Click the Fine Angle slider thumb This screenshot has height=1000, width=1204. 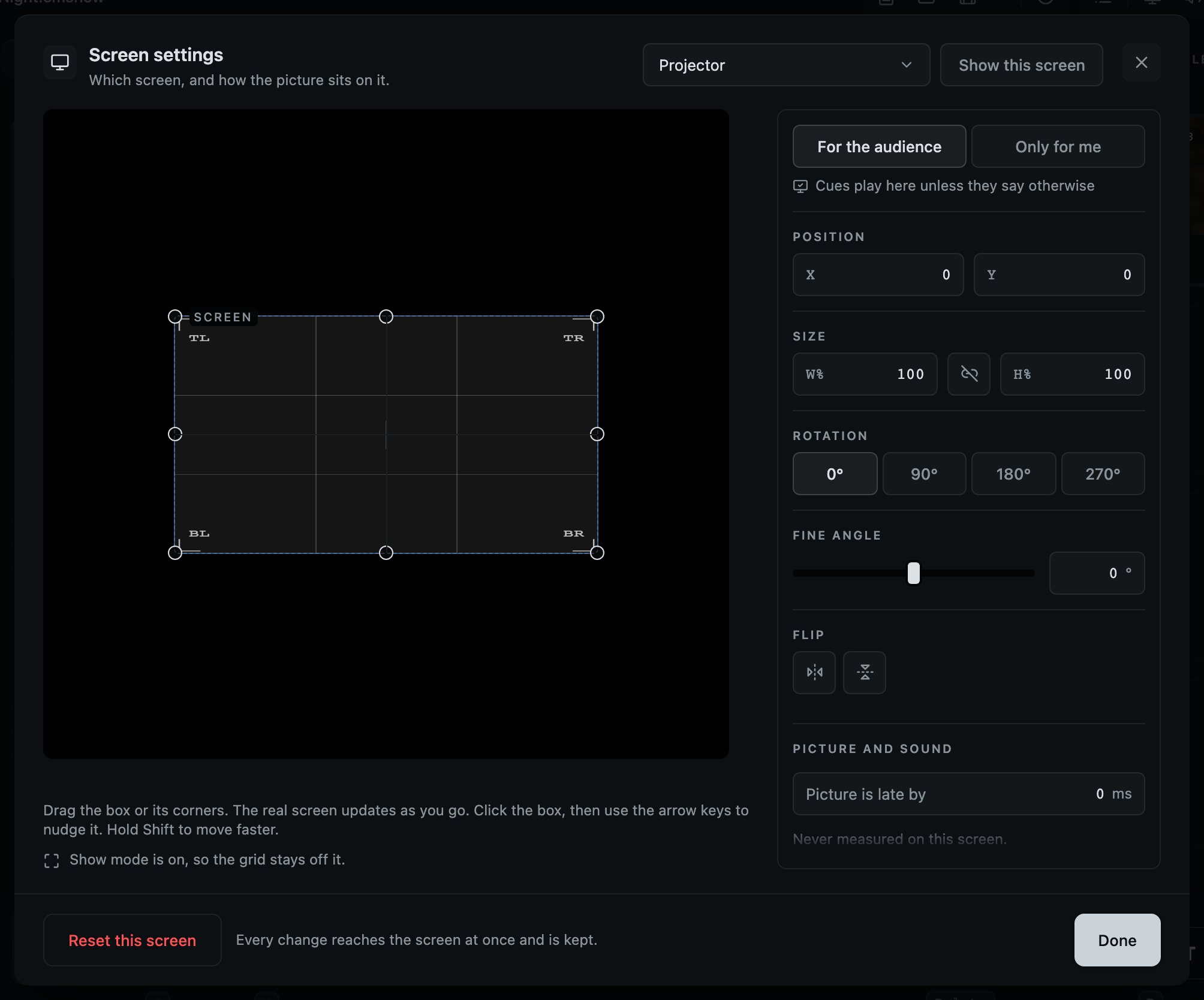(x=913, y=573)
